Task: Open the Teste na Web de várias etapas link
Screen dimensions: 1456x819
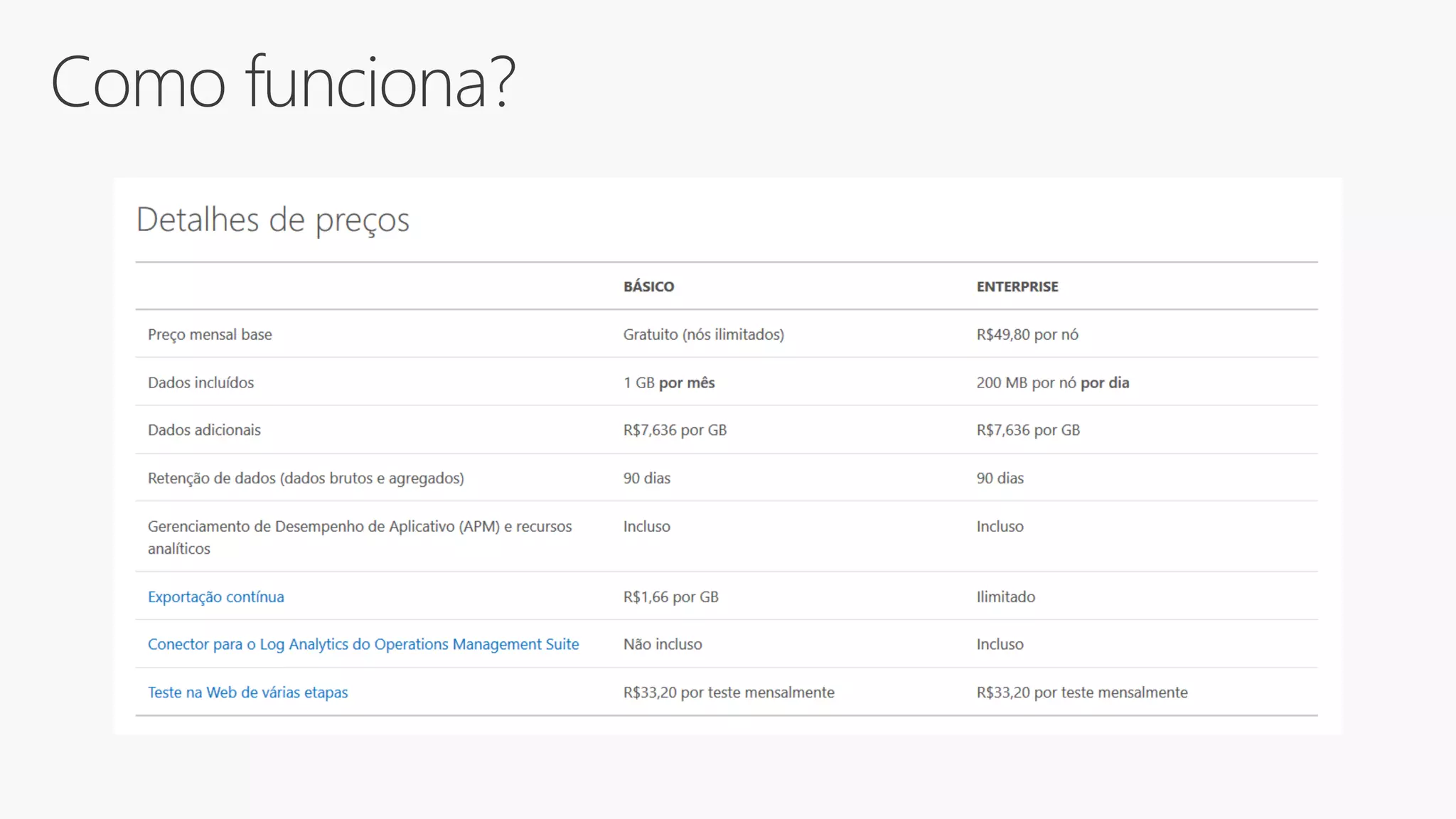Action: point(247,692)
